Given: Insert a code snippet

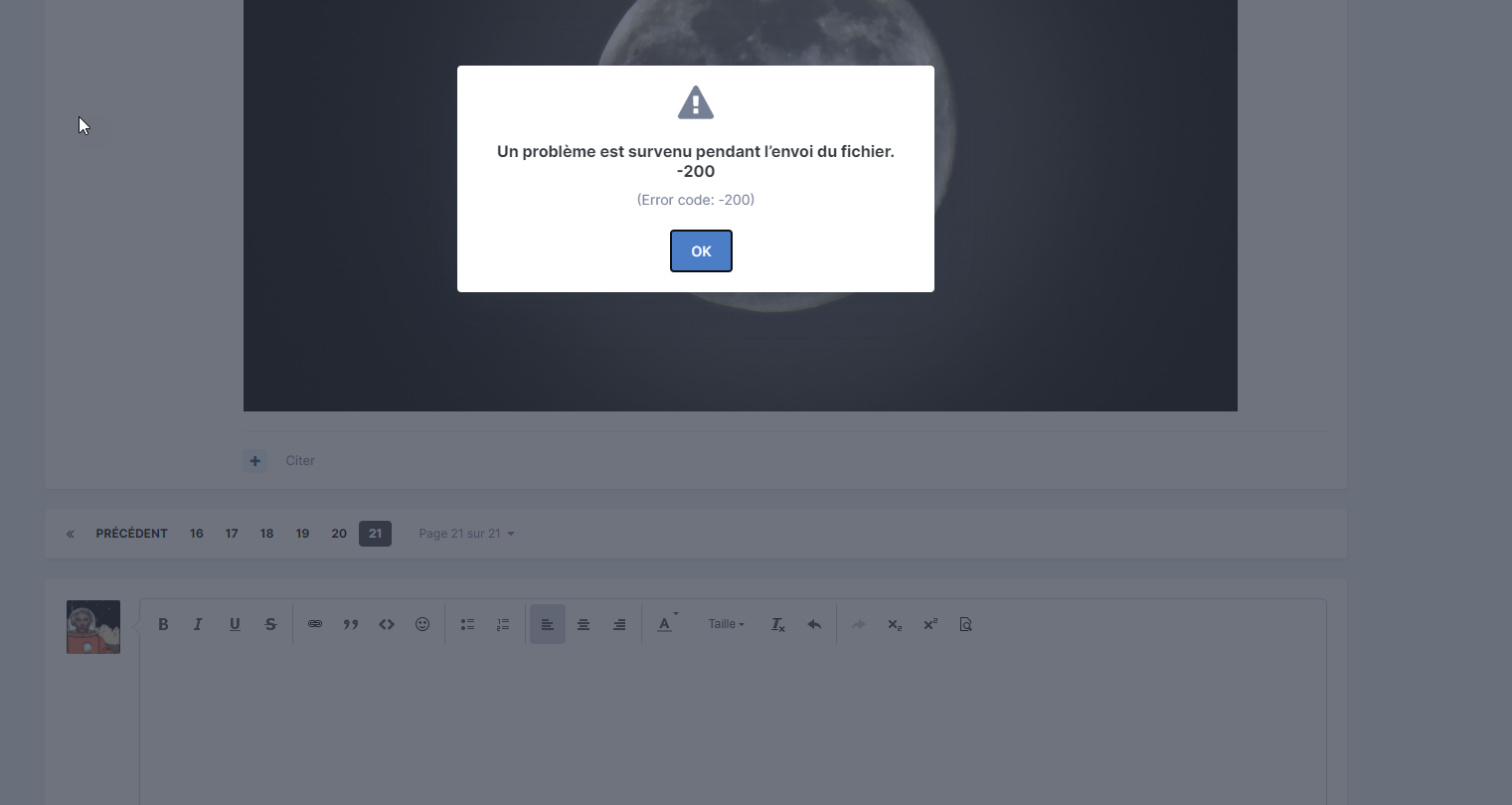Looking at the screenshot, I should click(387, 624).
